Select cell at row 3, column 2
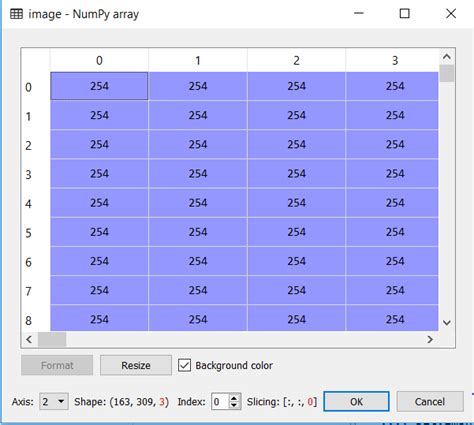Viewport: 474px width, 425px height. [x=297, y=174]
